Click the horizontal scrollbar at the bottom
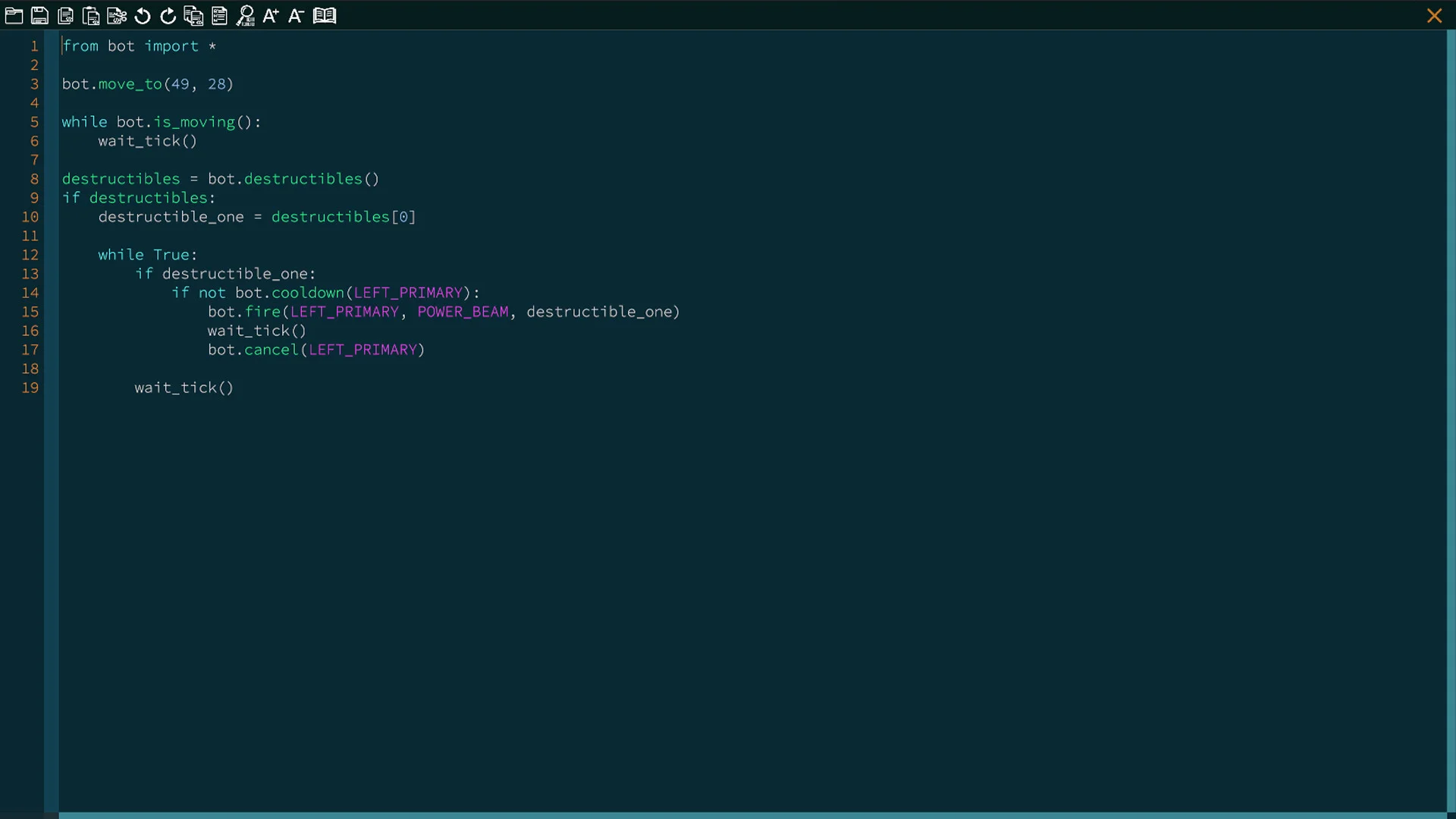 coord(751,815)
